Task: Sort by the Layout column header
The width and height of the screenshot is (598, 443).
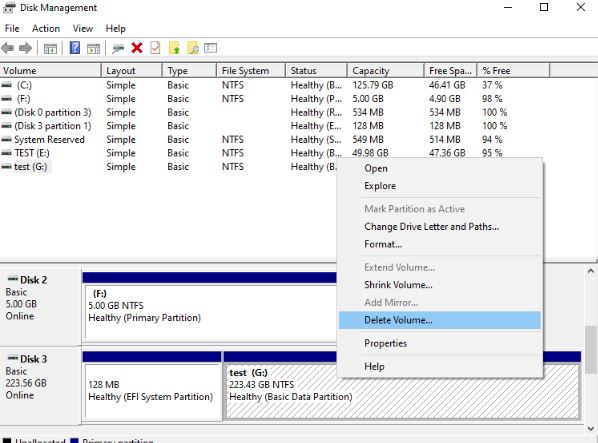Action: (x=132, y=71)
